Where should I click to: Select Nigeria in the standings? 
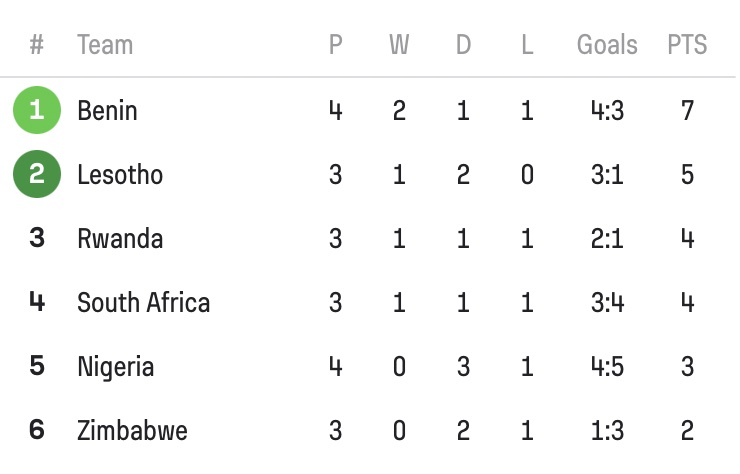pos(115,366)
